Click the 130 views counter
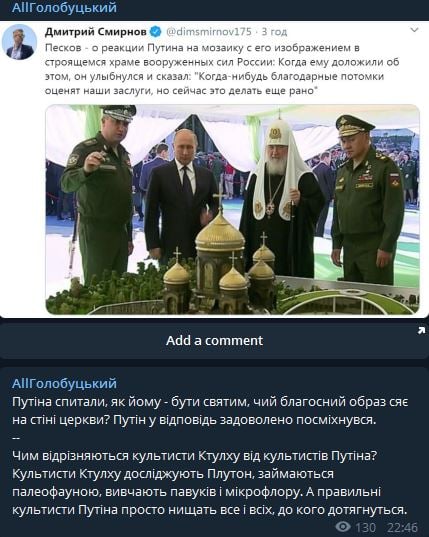 pos(365,527)
